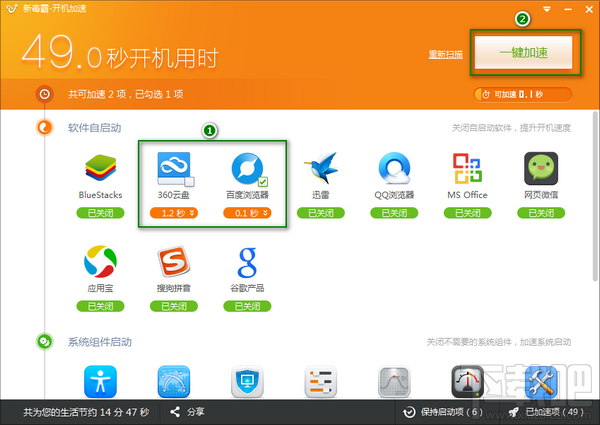600x425 pixels.
Task: Click the 系统组件启动 section gear icon
Action: click(x=44, y=342)
